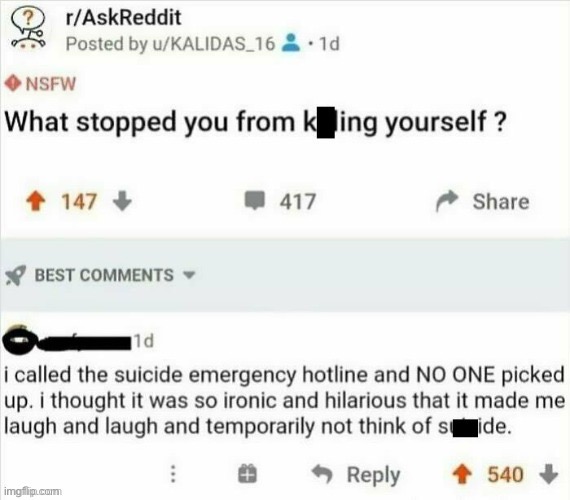Image resolution: width=570 pixels, height=500 pixels.
Task: Click the dropdown arrow next to Best Comments
Action: click(x=189, y=275)
